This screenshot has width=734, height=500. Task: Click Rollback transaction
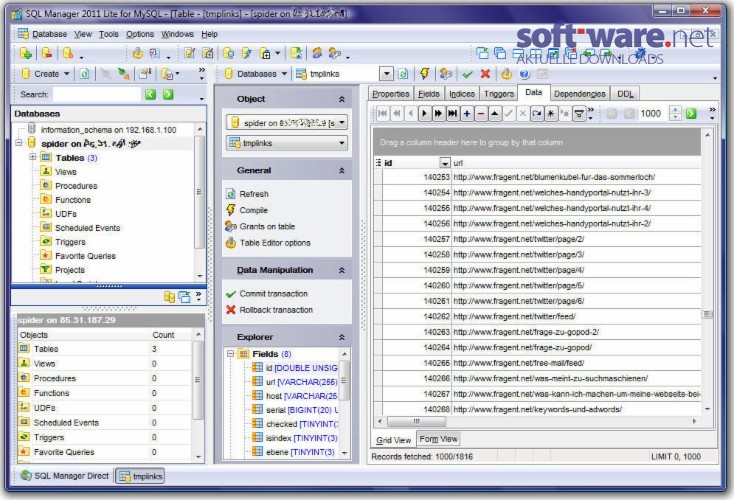pyautogui.click(x=276, y=310)
